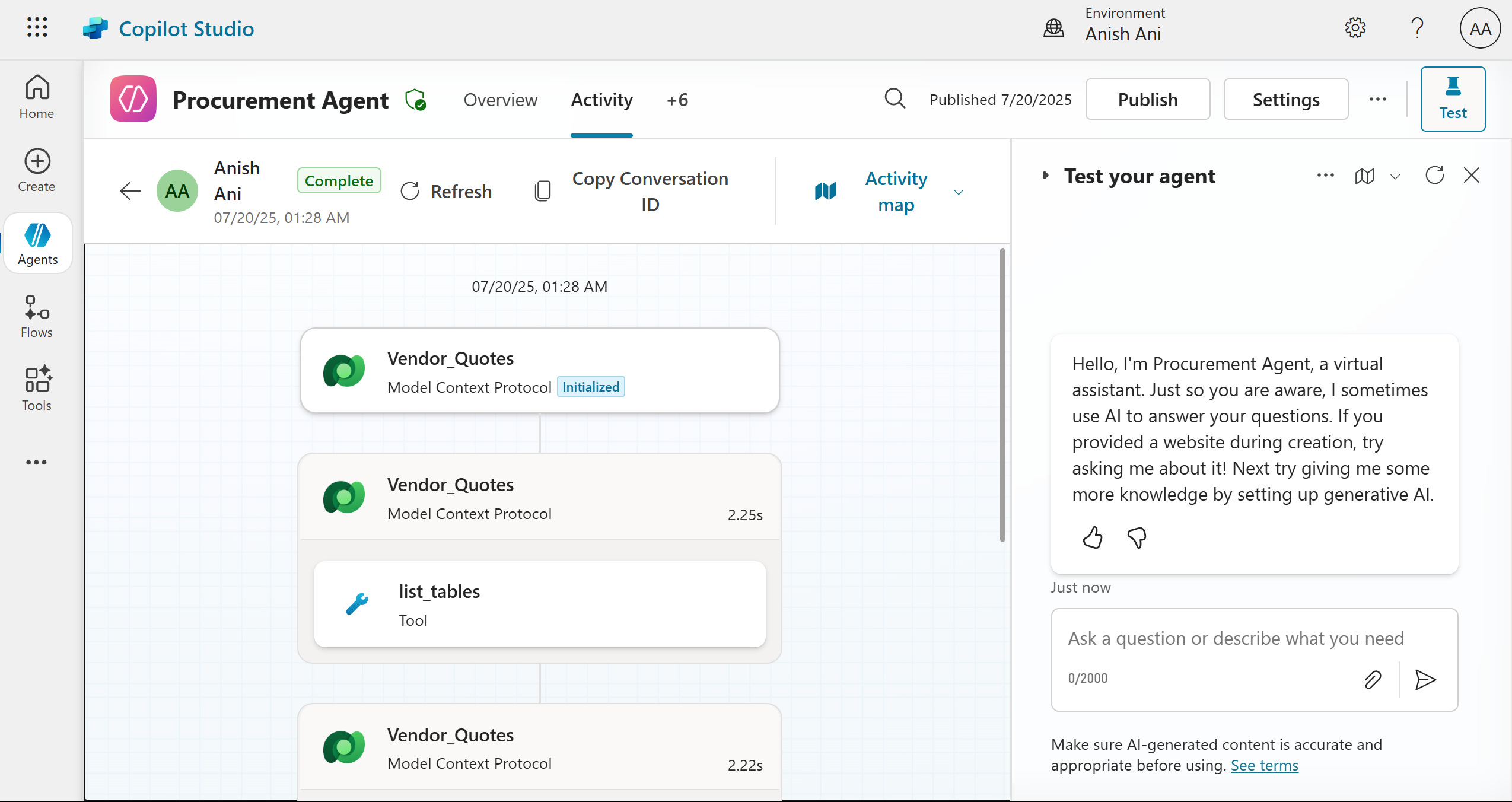The image size is (1512, 802).
Task: Open settings gear icon in header
Action: [x=1355, y=28]
